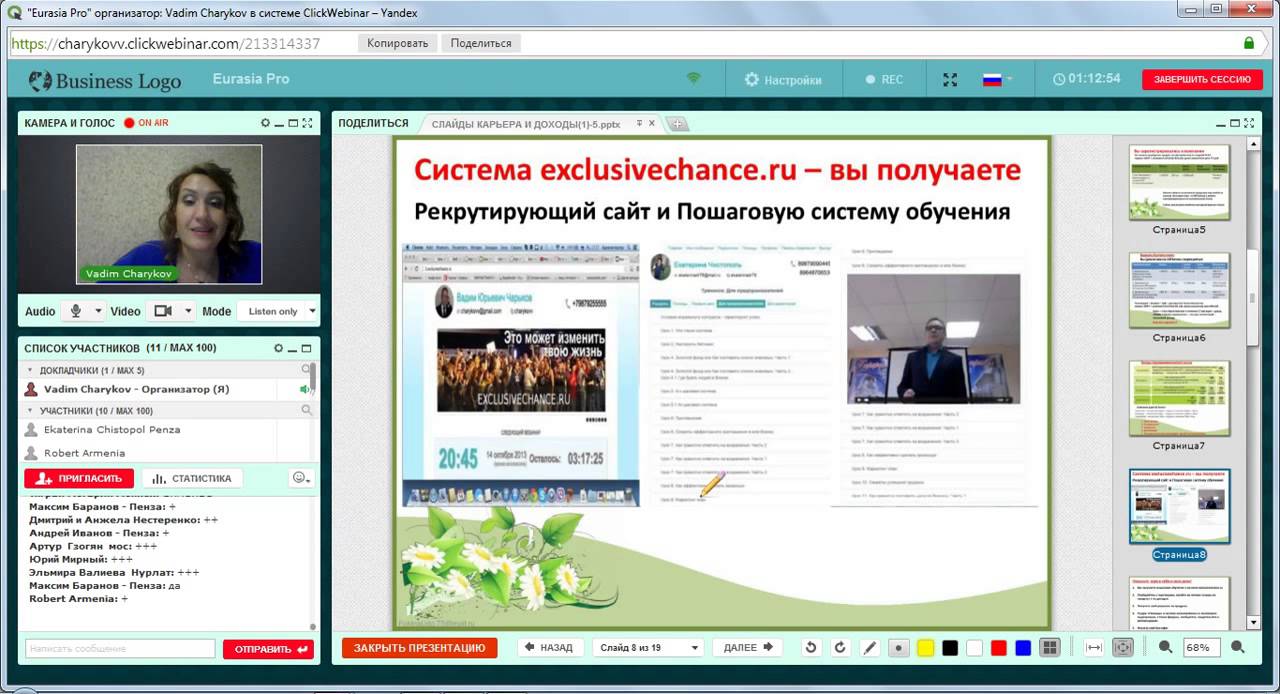Advance to next slide with ДАЛЕЕ
The image size is (1280, 694).
(748, 647)
